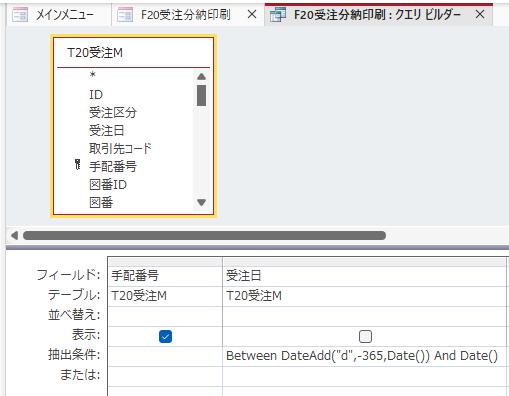Click the field list scroll up arrow

click(201, 77)
